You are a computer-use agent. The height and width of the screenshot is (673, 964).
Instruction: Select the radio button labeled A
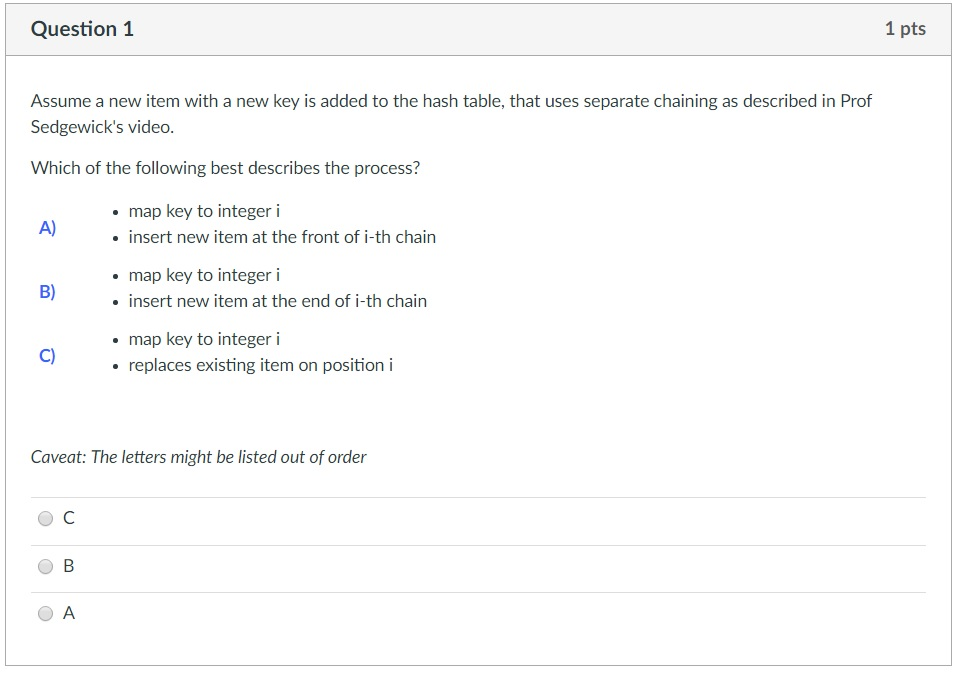45,613
